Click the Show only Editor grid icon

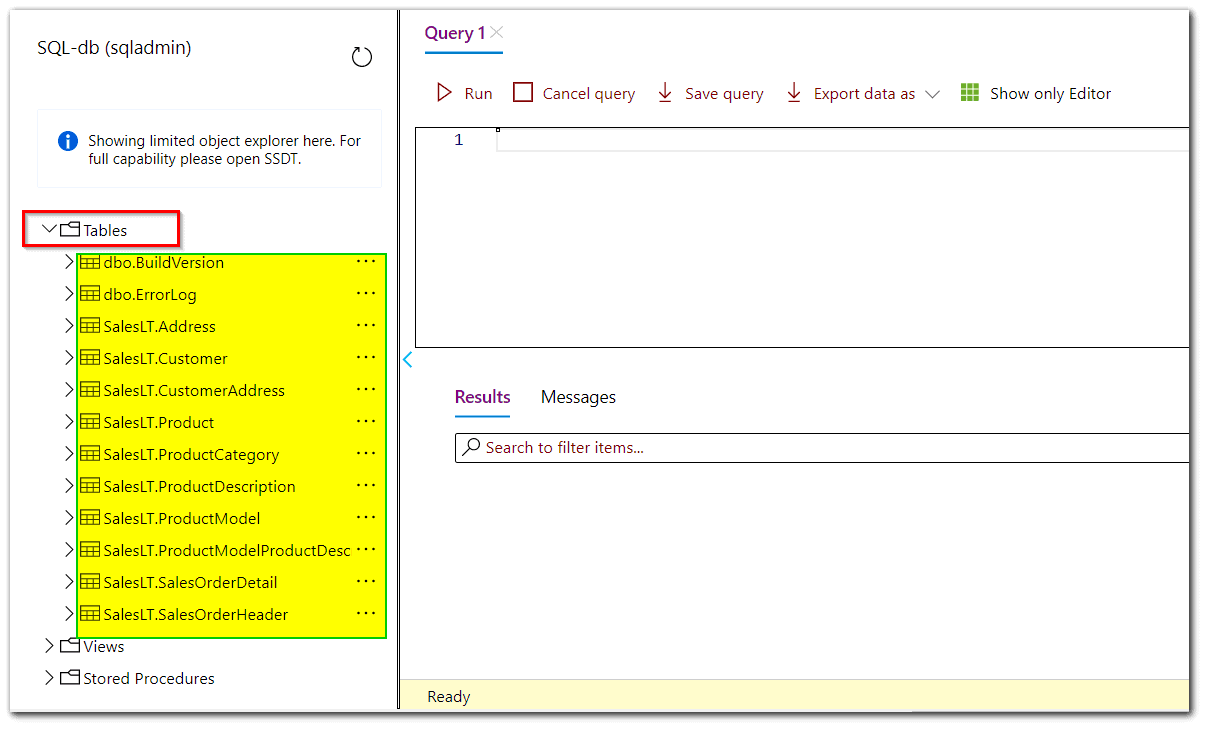(x=968, y=92)
